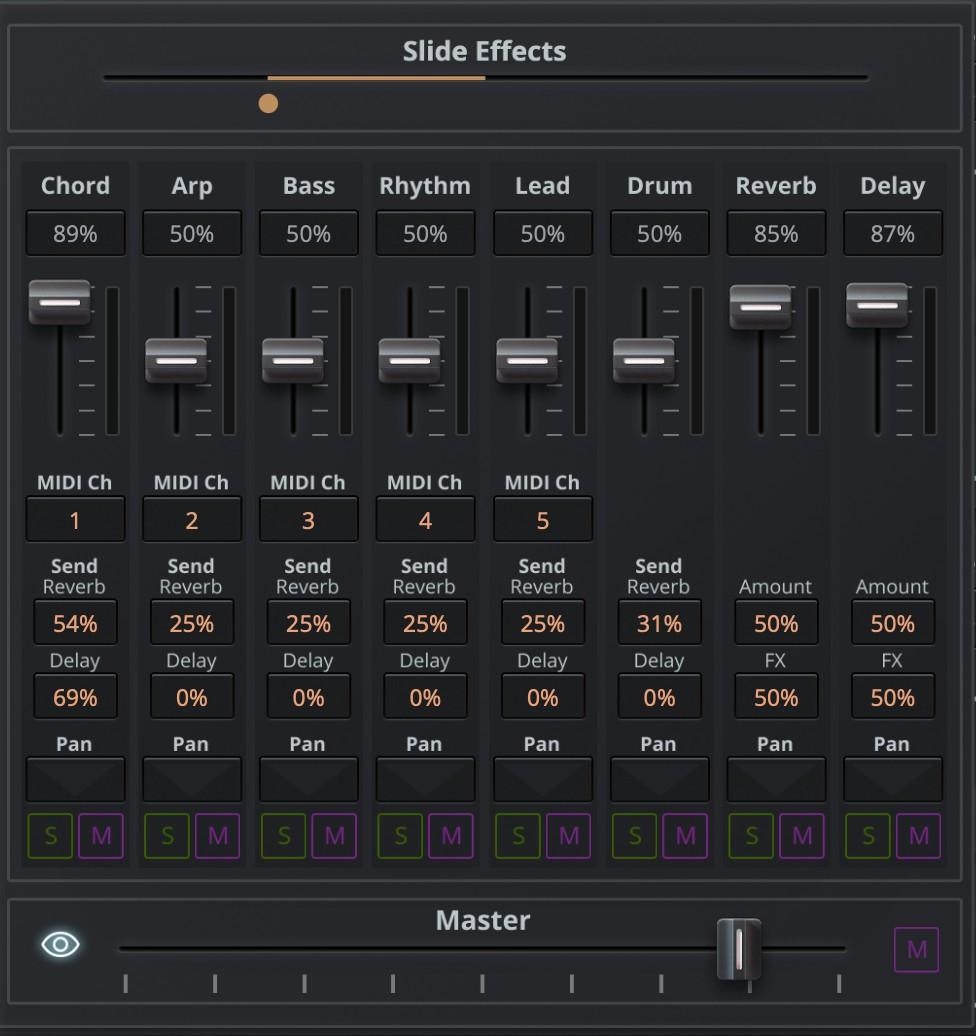Image resolution: width=976 pixels, height=1036 pixels.
Task: Select the Chord channel header
Action: click(x=75, y=185)
